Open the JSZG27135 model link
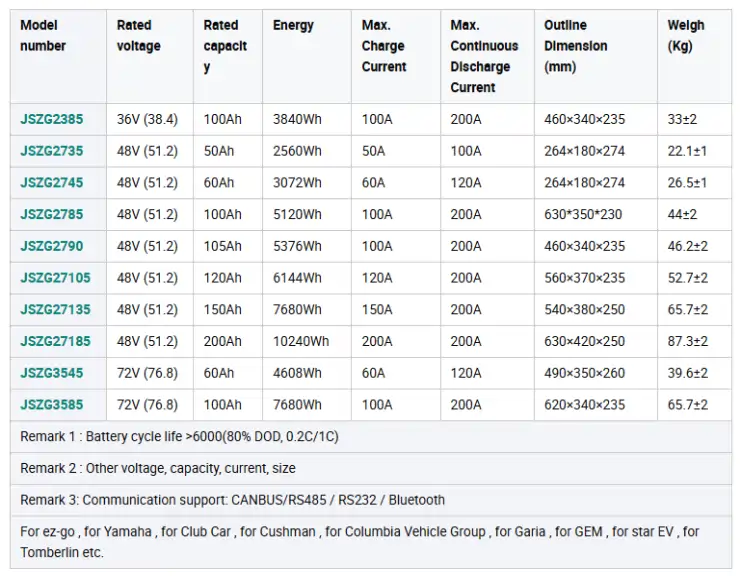This screenshot has width=741, height=576. [x=55, y=310]
